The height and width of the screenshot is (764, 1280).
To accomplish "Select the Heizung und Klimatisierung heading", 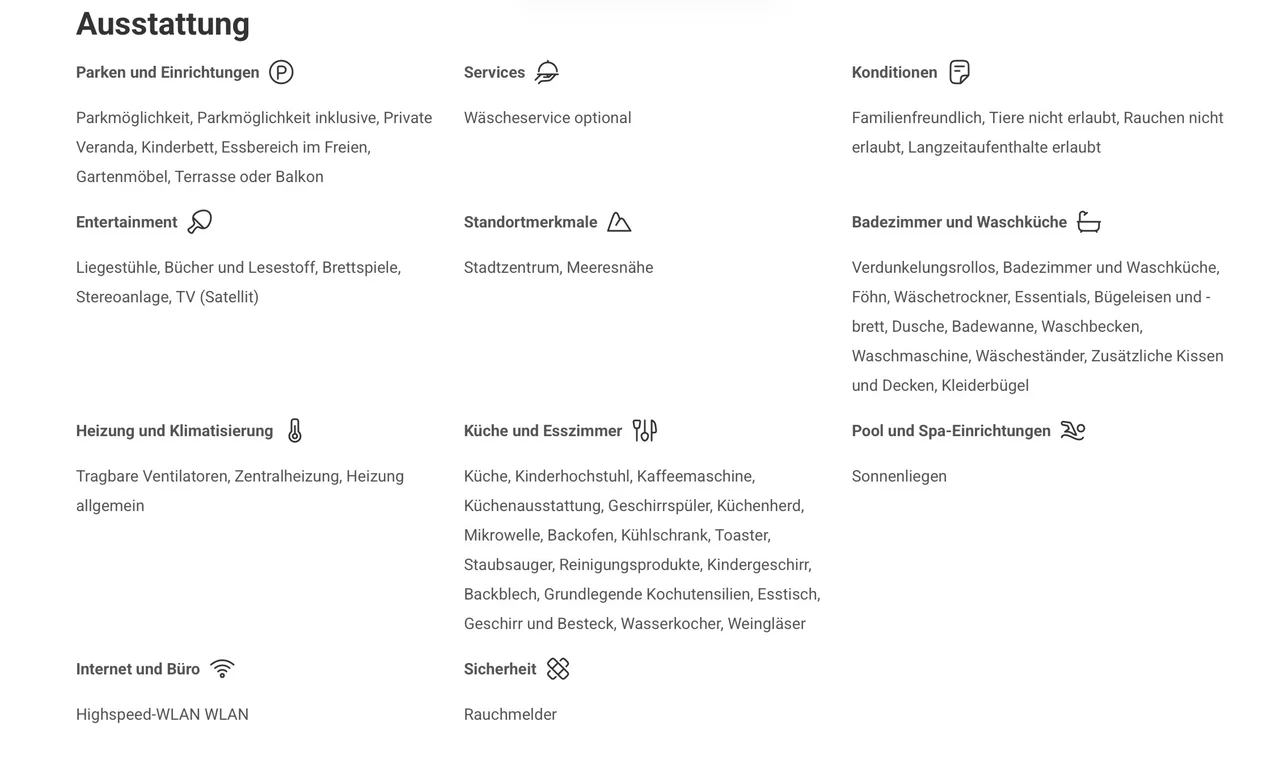I will pos(175,431).
